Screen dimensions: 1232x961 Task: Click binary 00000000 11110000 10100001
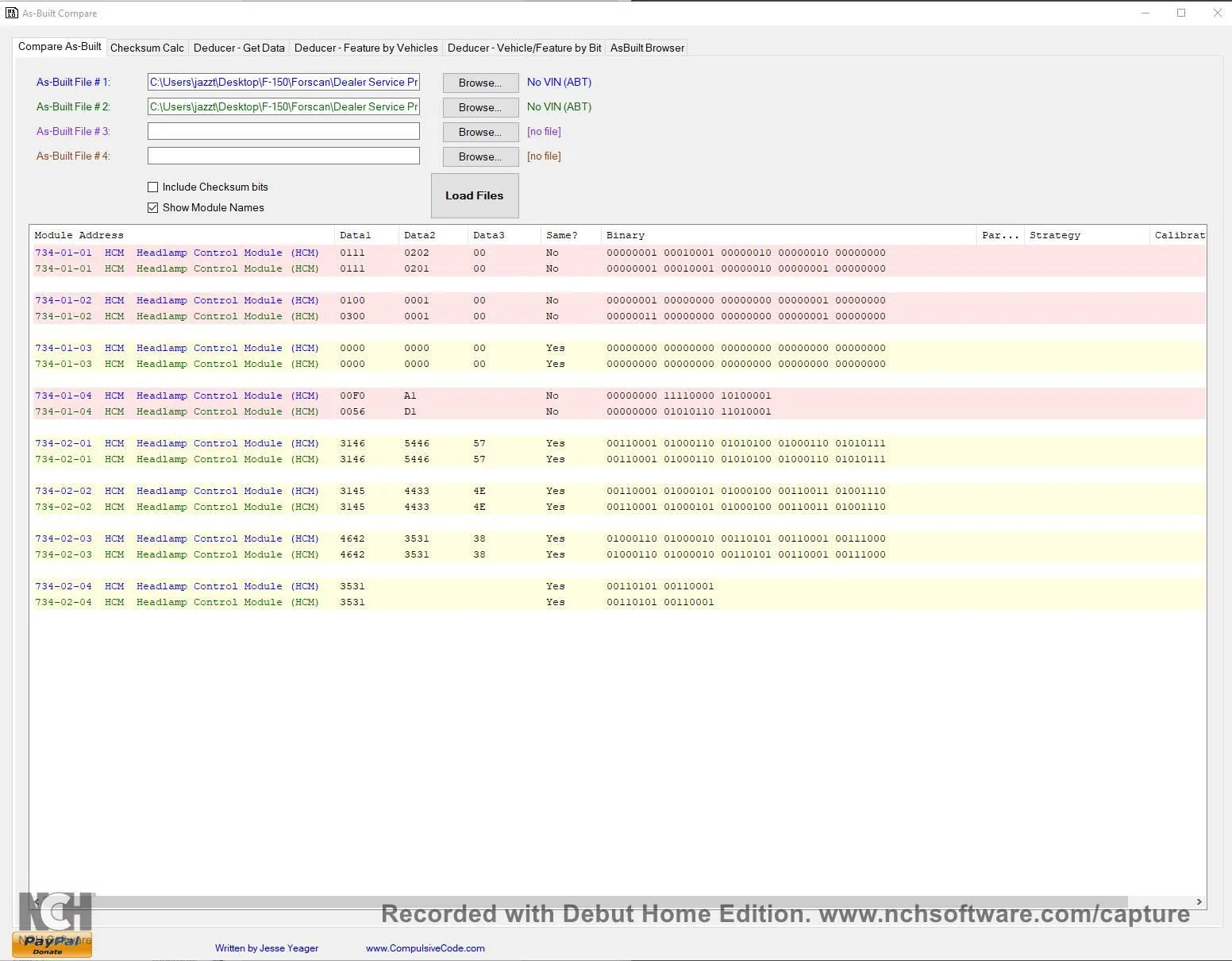(x=688, y=396)
